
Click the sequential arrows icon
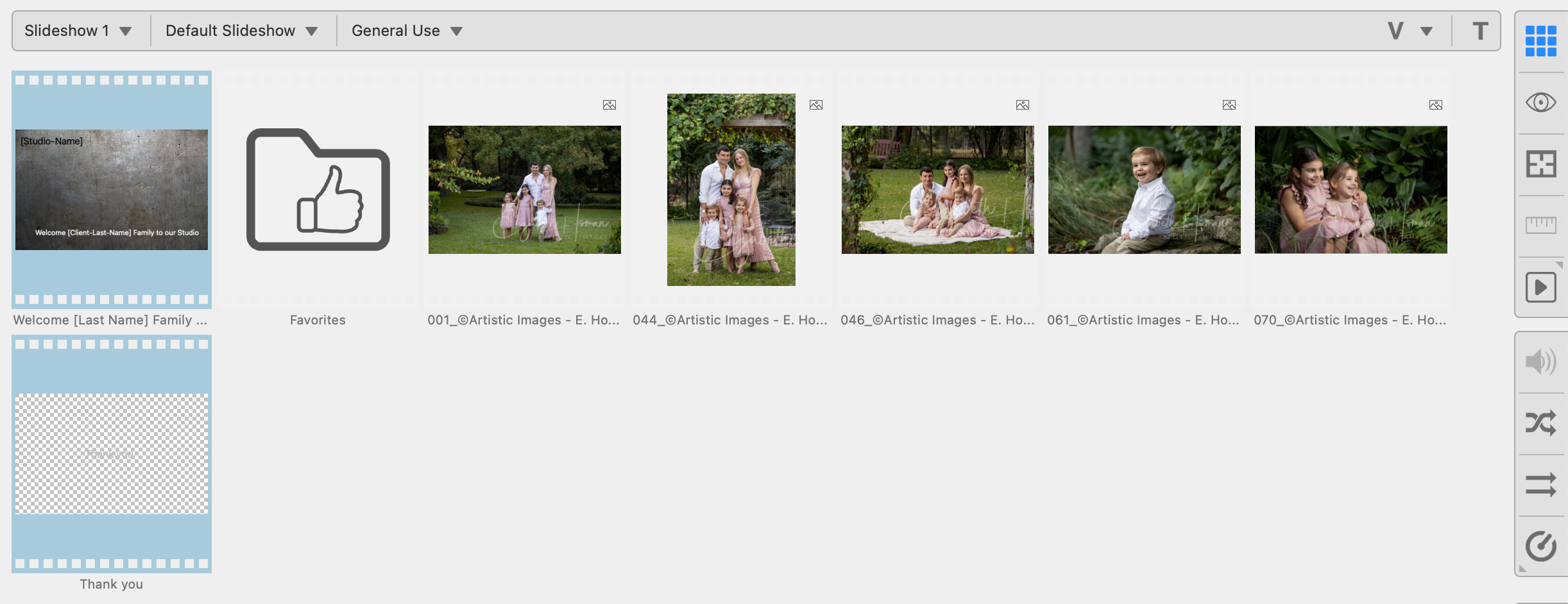pyautogui.click(x=1540, y=485)
